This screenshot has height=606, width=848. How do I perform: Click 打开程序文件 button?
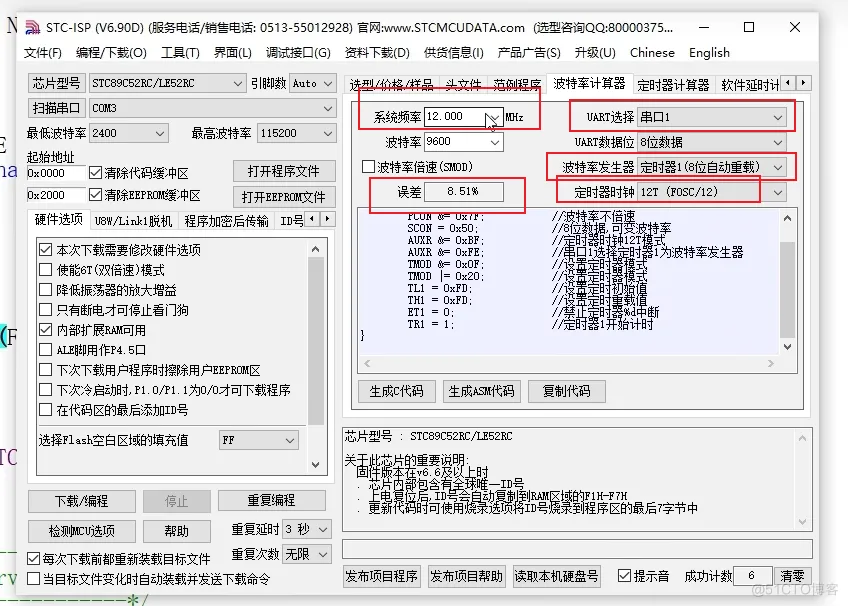(284, 171)
